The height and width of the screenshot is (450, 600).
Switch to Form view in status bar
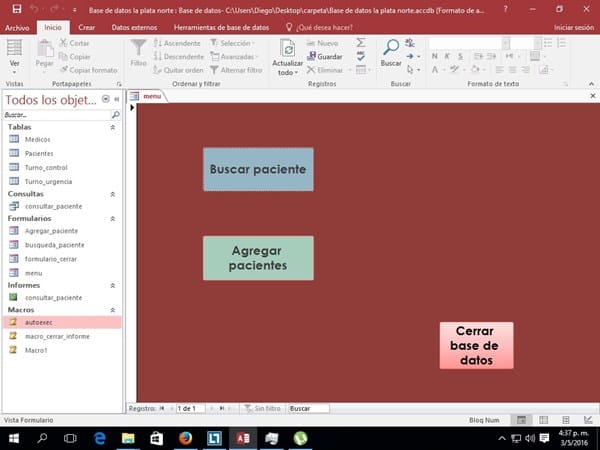(521, 420)
